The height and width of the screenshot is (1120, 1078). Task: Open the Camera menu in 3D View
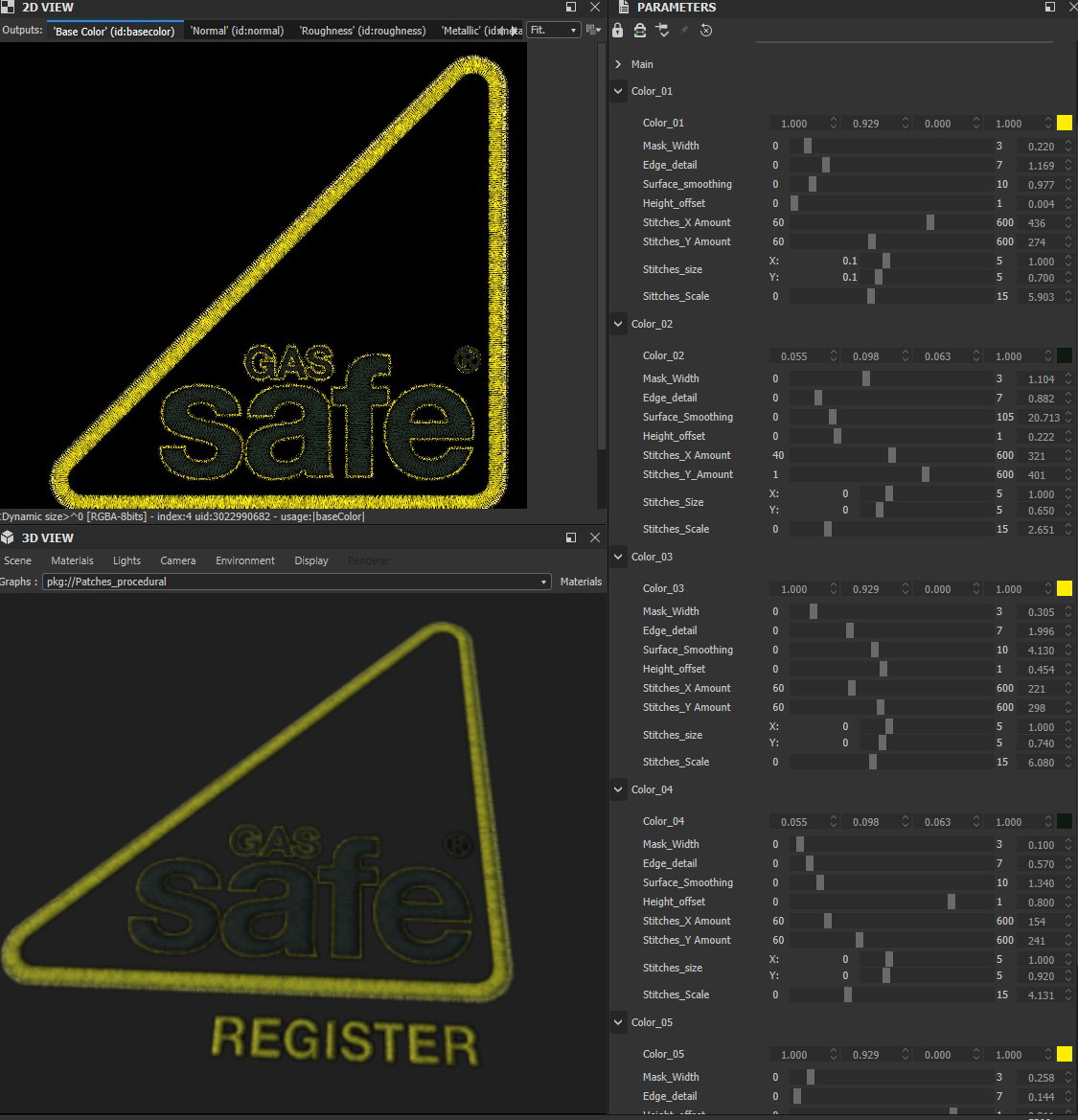click(x=178, y=560)
